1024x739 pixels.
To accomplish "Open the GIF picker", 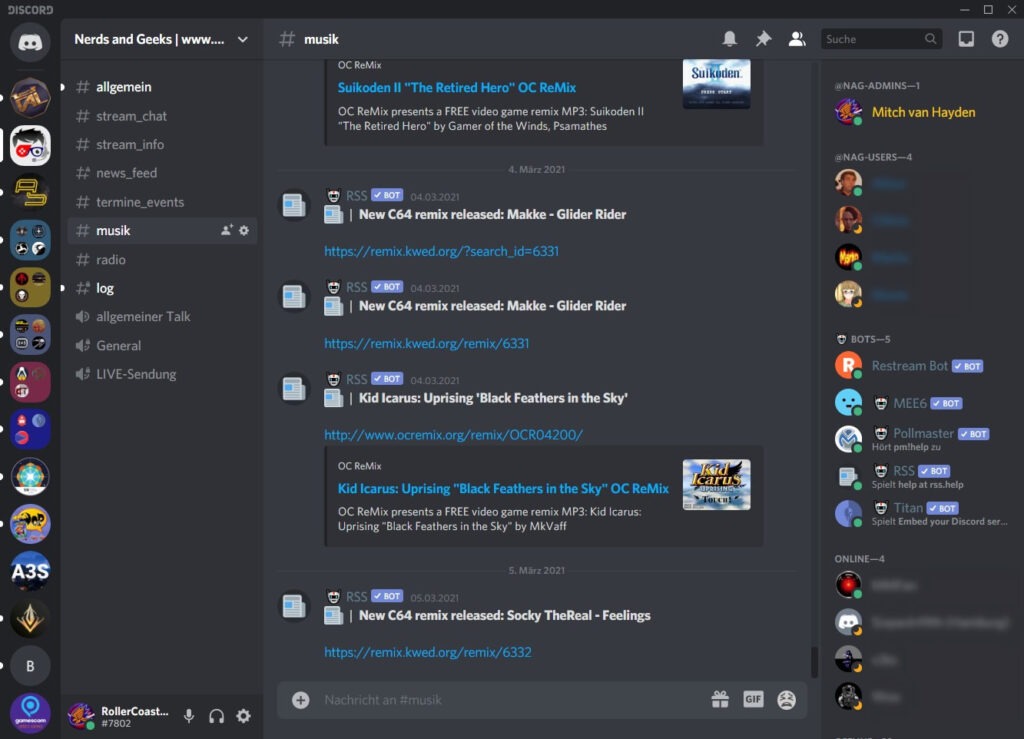I will click(x=753, y=700).
